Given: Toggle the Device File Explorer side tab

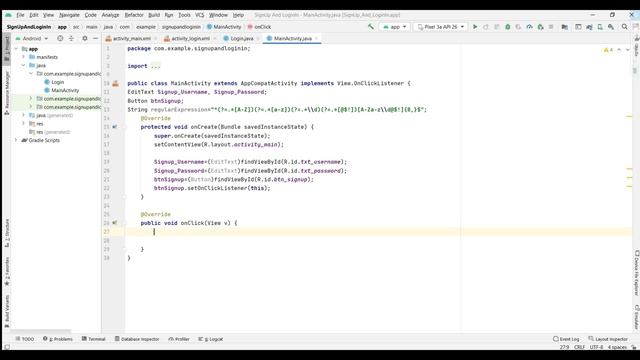Looking at the screenshot, I should pyautogui.click(x=636, y=273).
